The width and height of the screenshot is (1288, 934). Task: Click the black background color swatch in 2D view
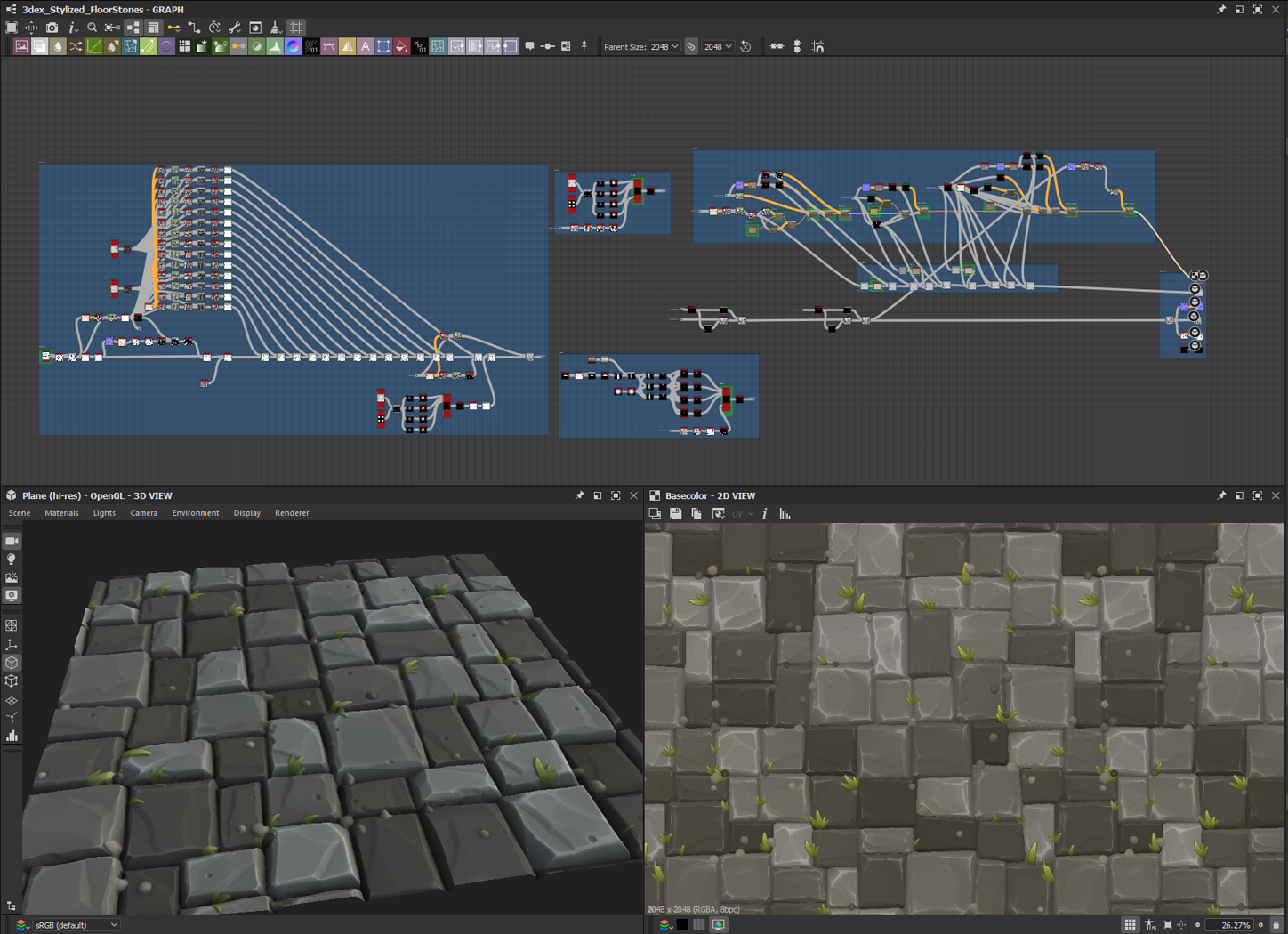(682, 925)
